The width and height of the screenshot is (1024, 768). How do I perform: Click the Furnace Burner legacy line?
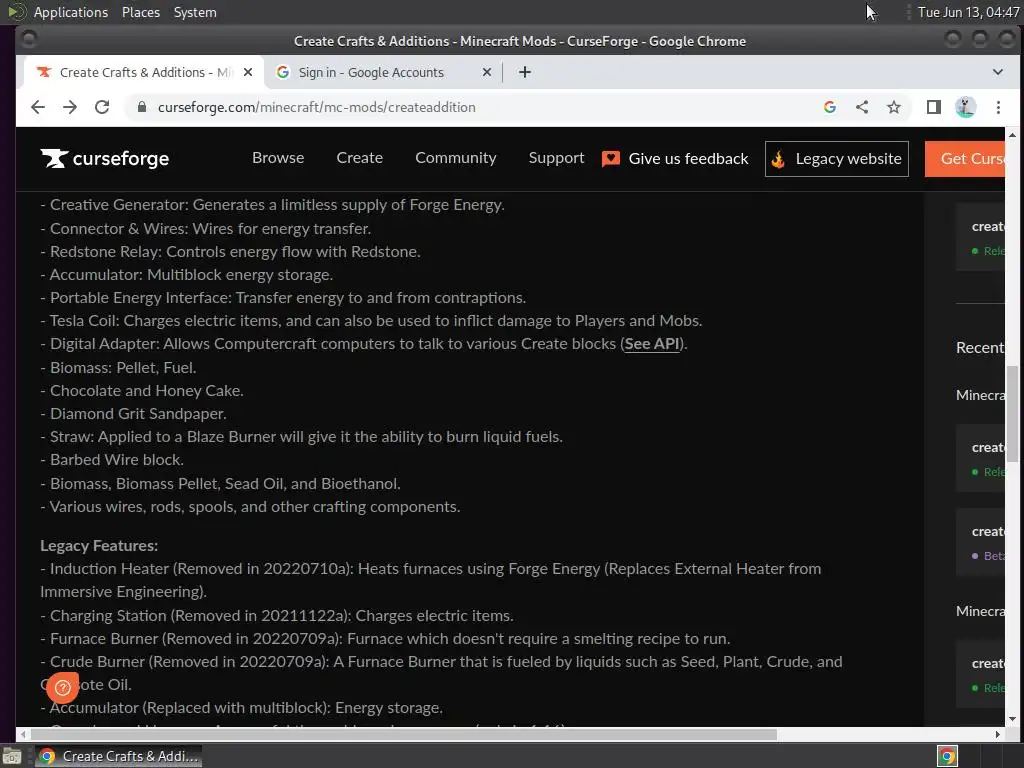[x=385, y=638]
